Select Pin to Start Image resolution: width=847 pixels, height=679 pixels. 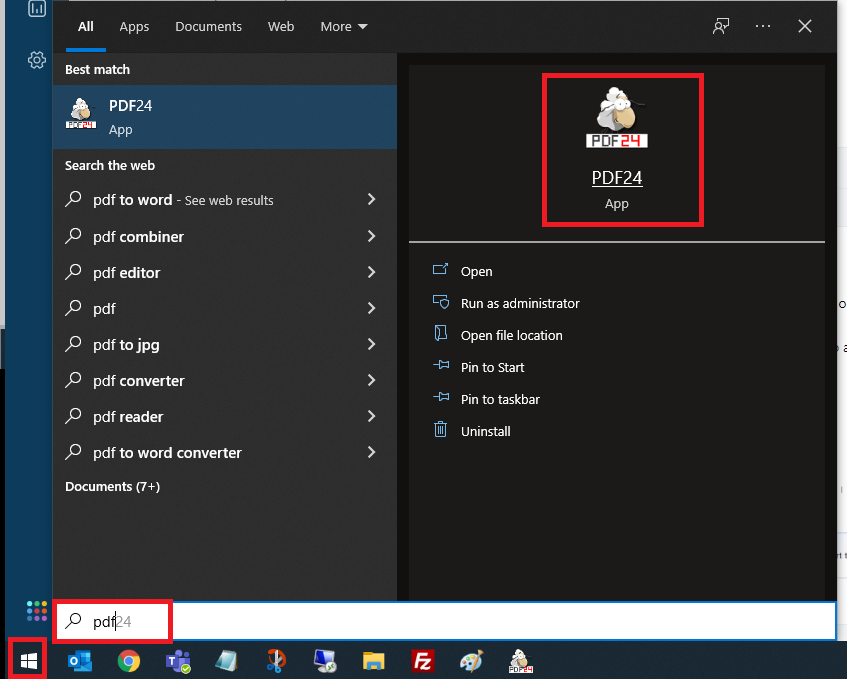[492, 367]
